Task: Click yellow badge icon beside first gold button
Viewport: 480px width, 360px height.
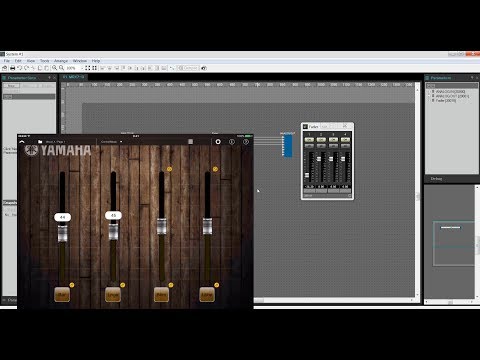Action: (x=72, y=285)
